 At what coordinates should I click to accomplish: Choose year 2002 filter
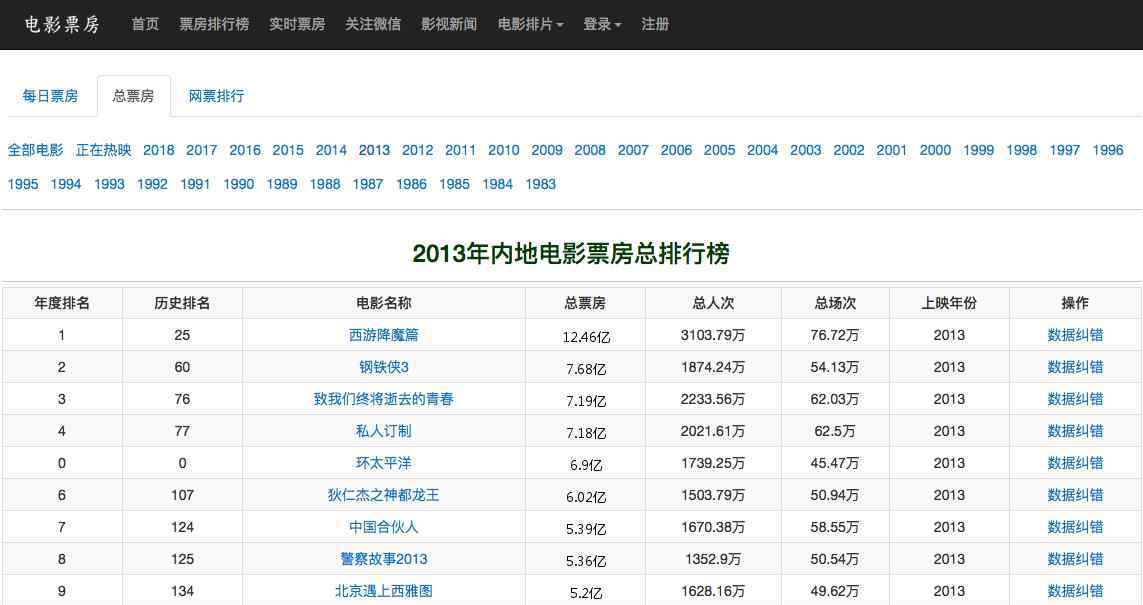pos(849,150)
